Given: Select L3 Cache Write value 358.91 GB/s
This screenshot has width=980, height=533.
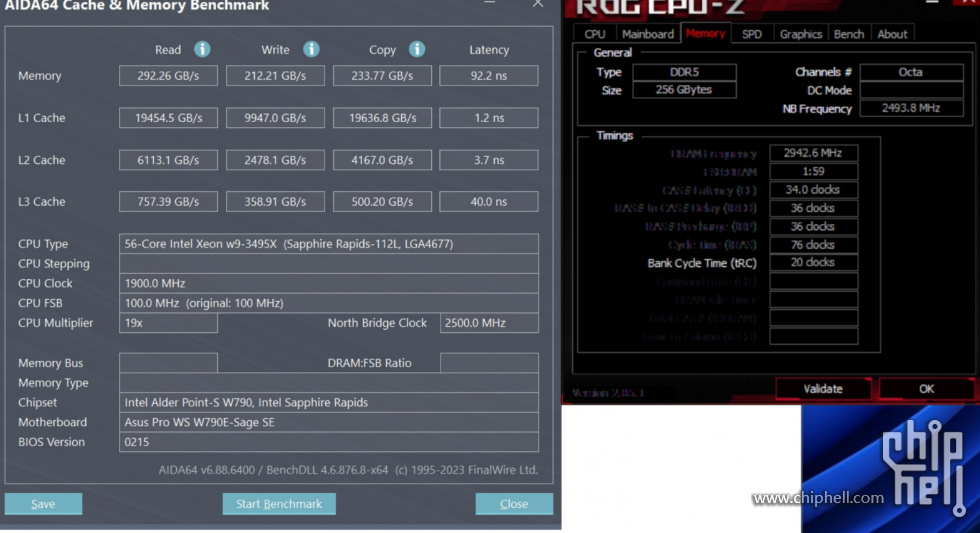Looking at the screenshot, I should pos(275,201).
